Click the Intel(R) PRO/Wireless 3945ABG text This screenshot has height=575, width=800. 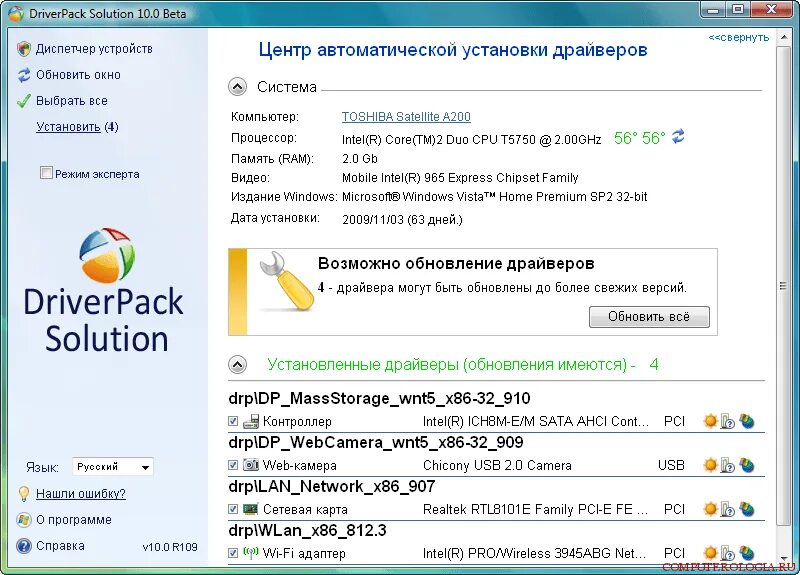(535, 553)
